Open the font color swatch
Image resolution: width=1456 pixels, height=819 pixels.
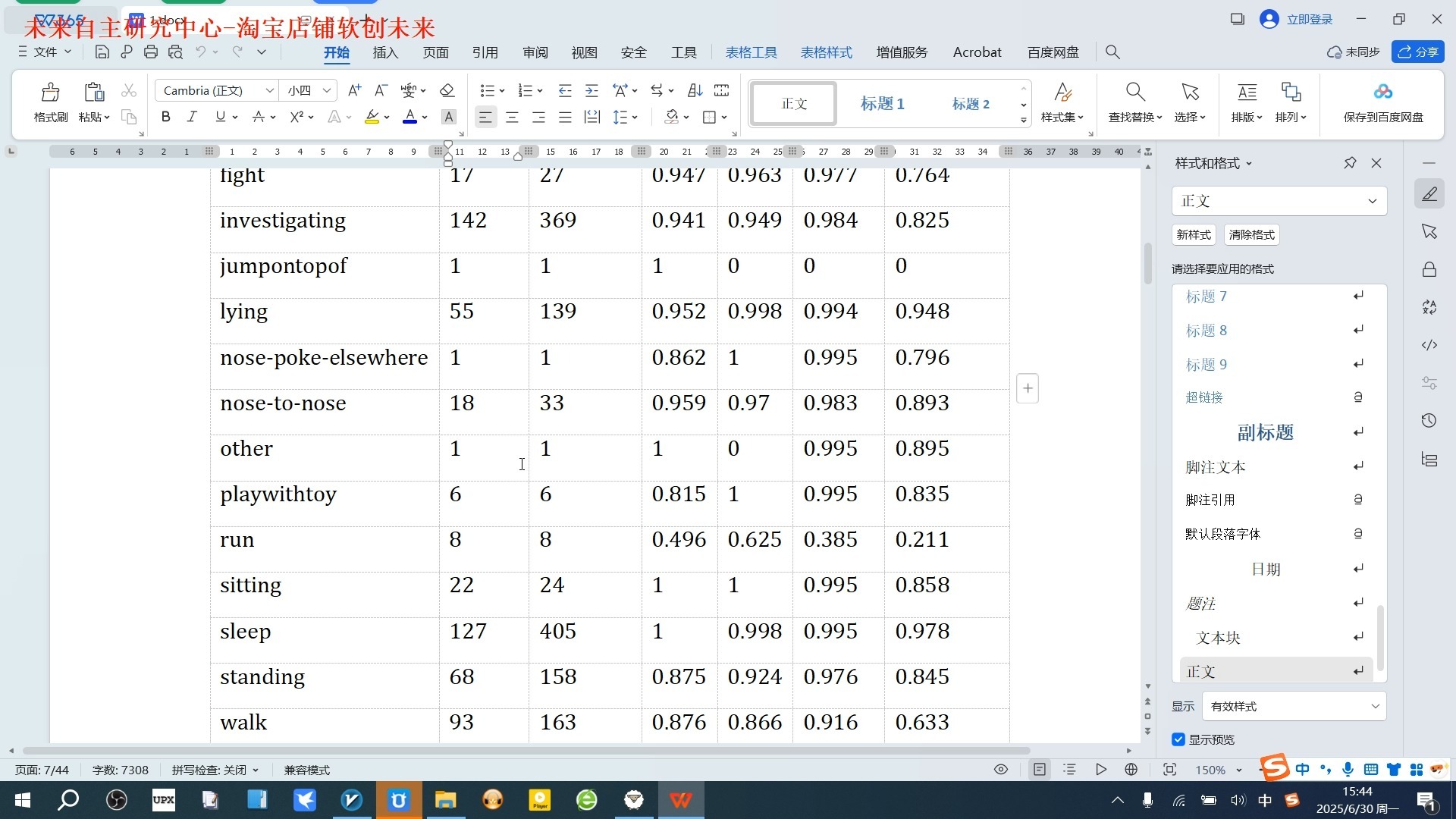click(x=409, y=117)
